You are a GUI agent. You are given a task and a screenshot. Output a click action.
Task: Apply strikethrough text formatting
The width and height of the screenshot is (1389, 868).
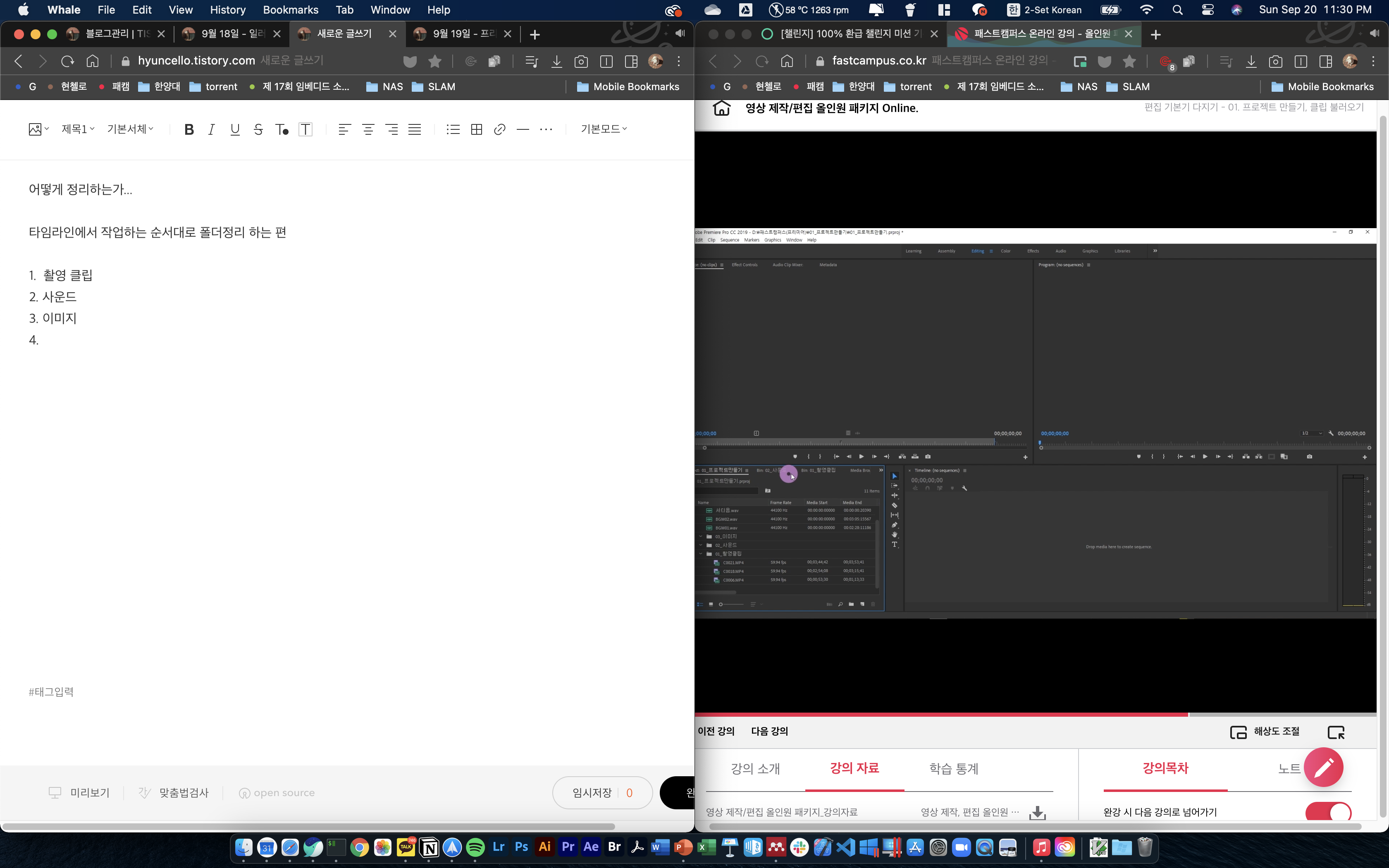(x=258, y=129)
